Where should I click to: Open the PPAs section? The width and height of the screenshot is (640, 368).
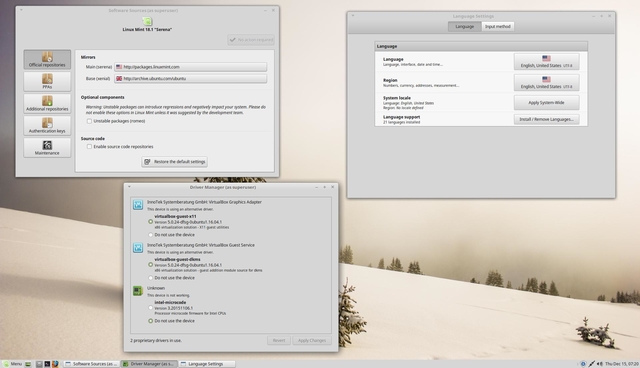[x=47, y=82]
